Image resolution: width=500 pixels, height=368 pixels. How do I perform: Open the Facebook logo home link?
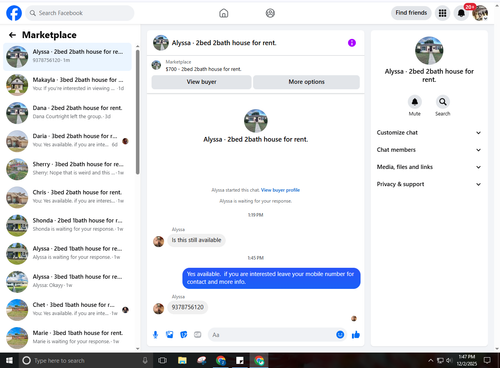[x=14, y=13]
